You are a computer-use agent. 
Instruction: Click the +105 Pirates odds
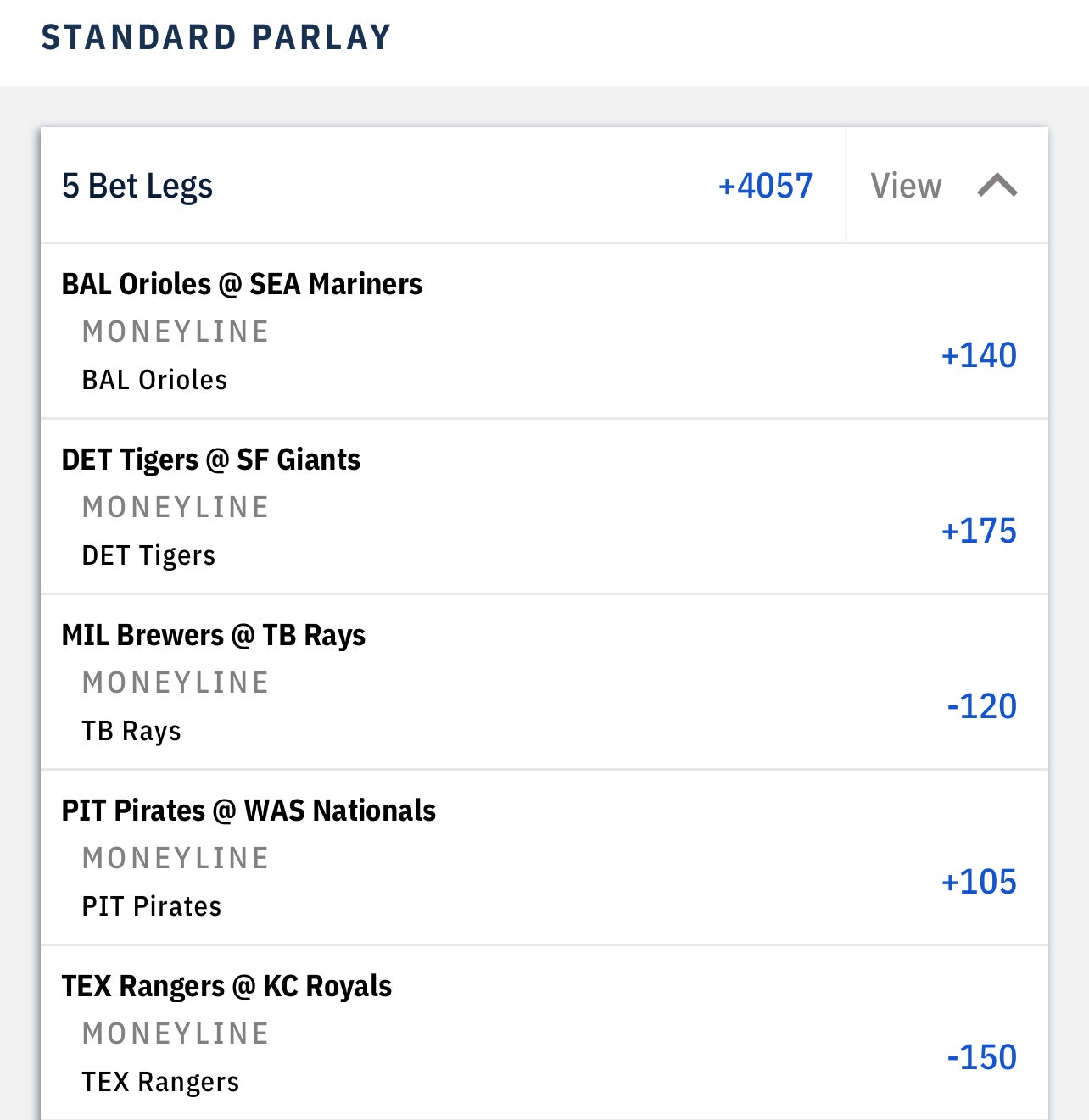tap(979, 882)
